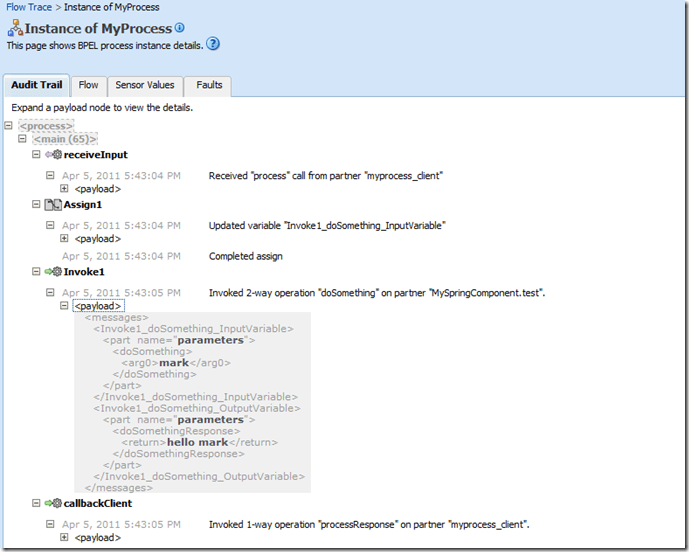Expand the payload under Assign1
Image resolution: width=689 pixels, height=552 pixels.
pyautogui.click(x=65, y=238)
